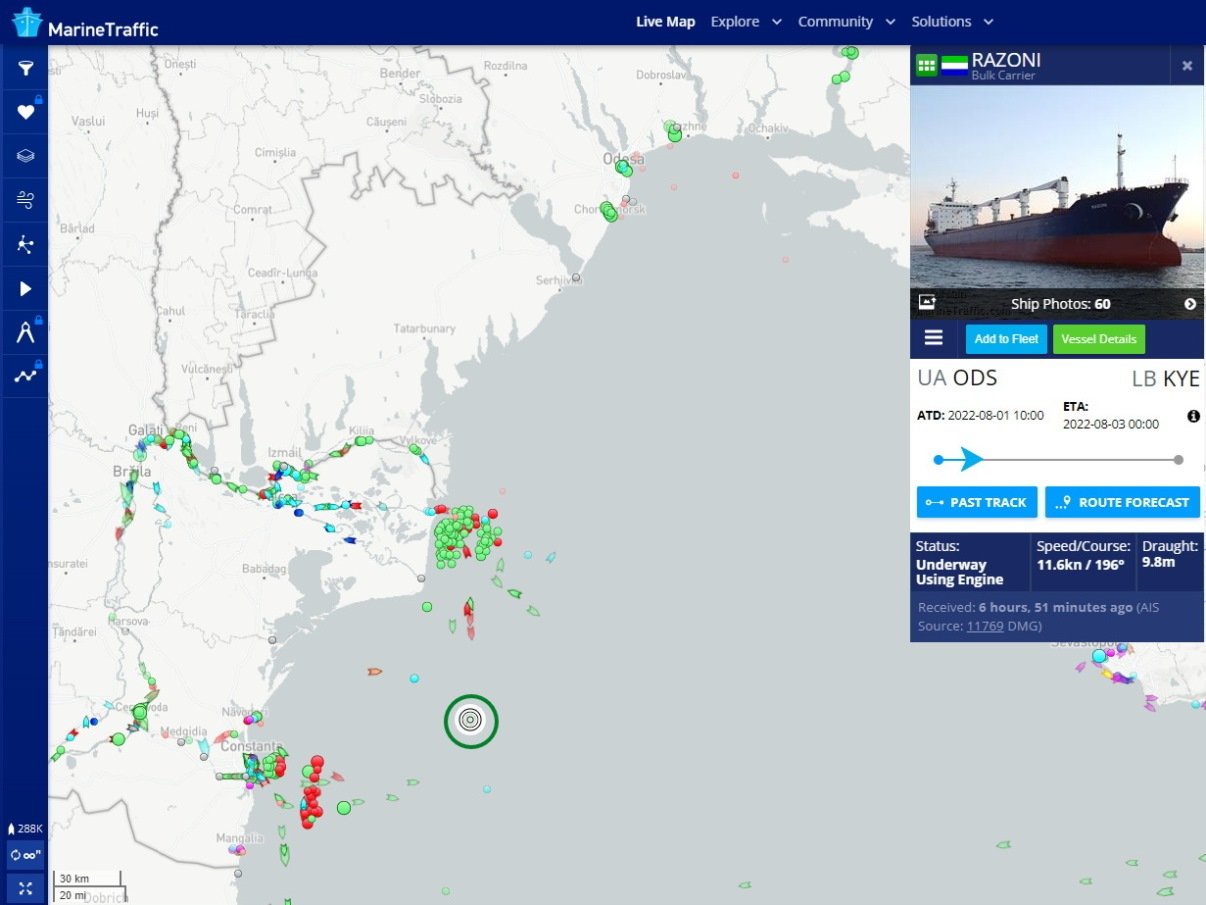This screenshot has width=1206, height=905.
Task: Select the distance measuring compass tool
Action: tap(26, 332)
